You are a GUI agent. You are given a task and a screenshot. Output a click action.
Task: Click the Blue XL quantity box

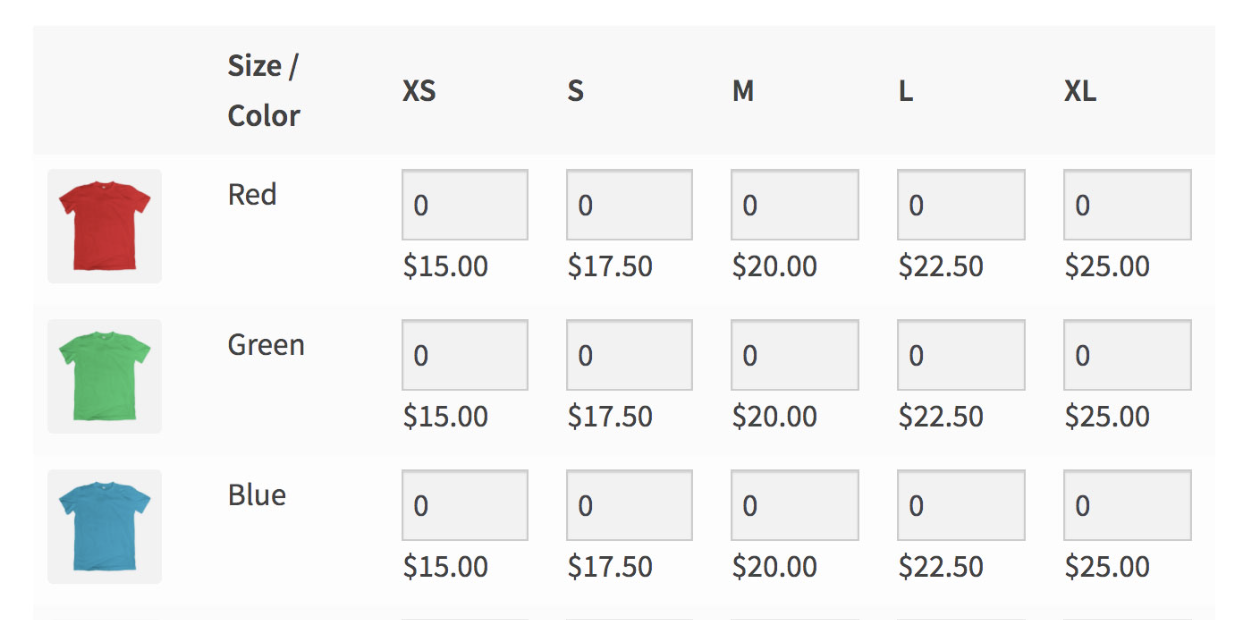click(1127, 506)
